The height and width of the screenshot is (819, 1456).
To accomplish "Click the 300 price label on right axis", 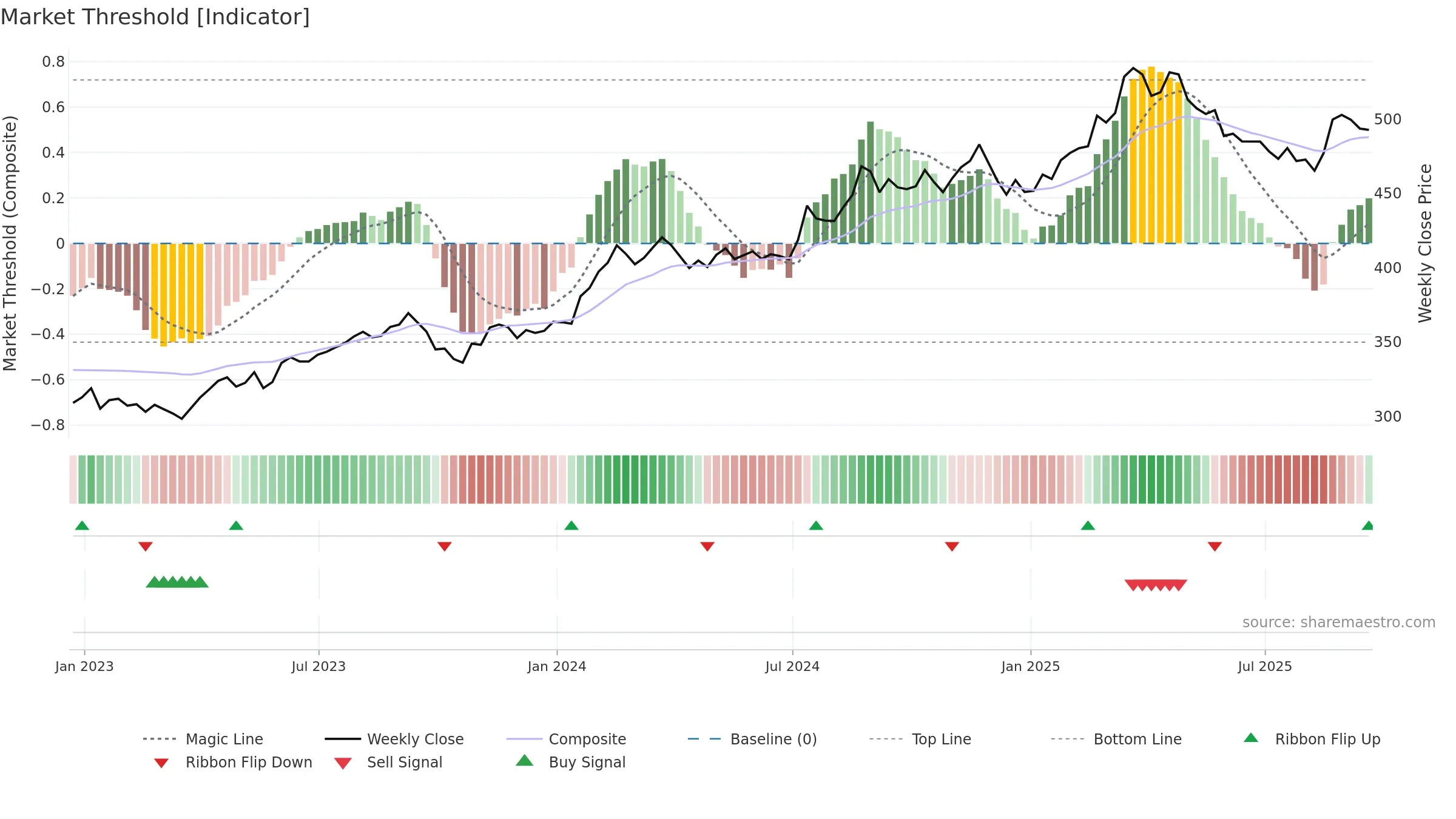I will [1388, 417].
